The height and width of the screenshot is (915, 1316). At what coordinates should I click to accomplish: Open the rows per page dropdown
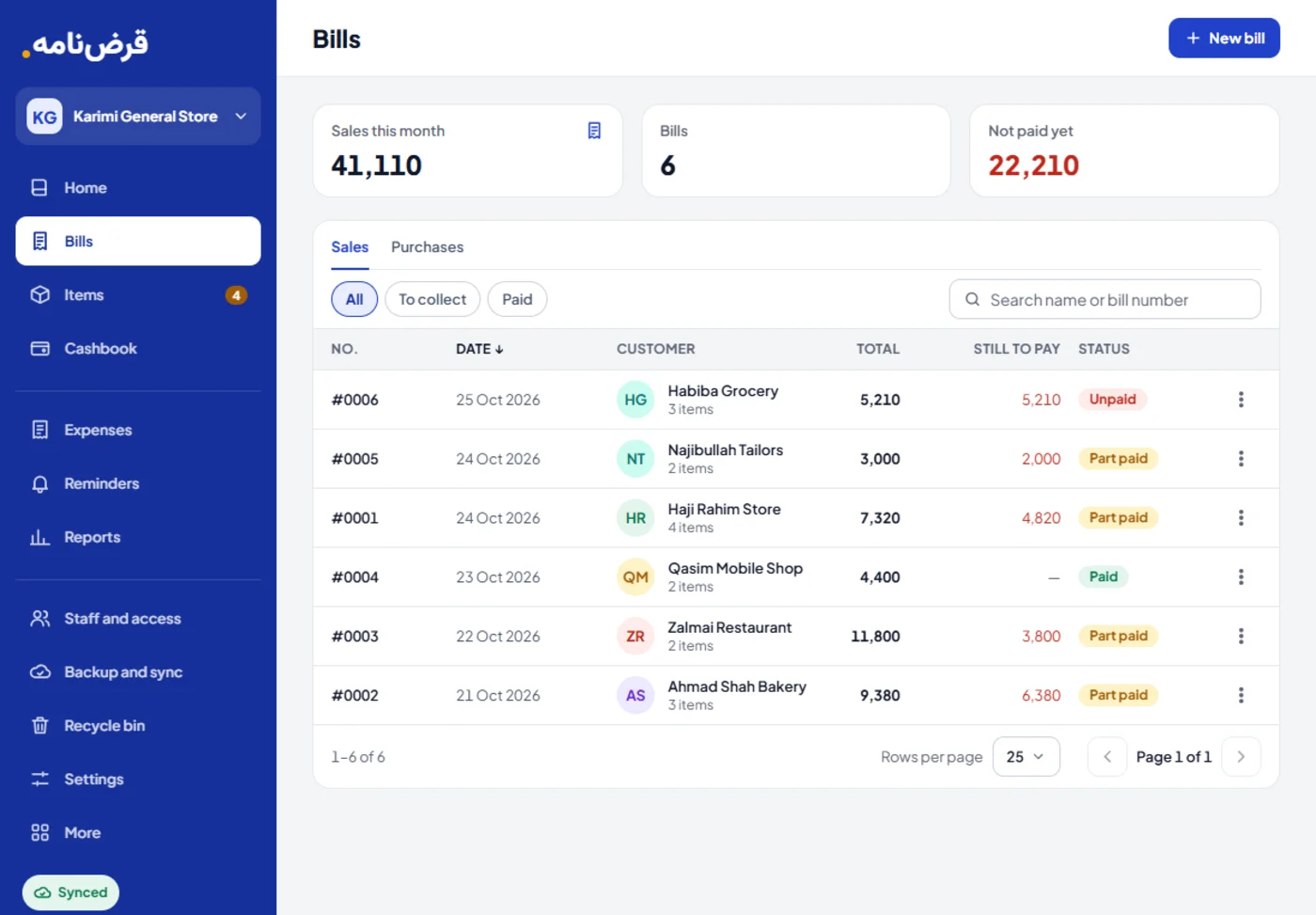pos(1026,757)
